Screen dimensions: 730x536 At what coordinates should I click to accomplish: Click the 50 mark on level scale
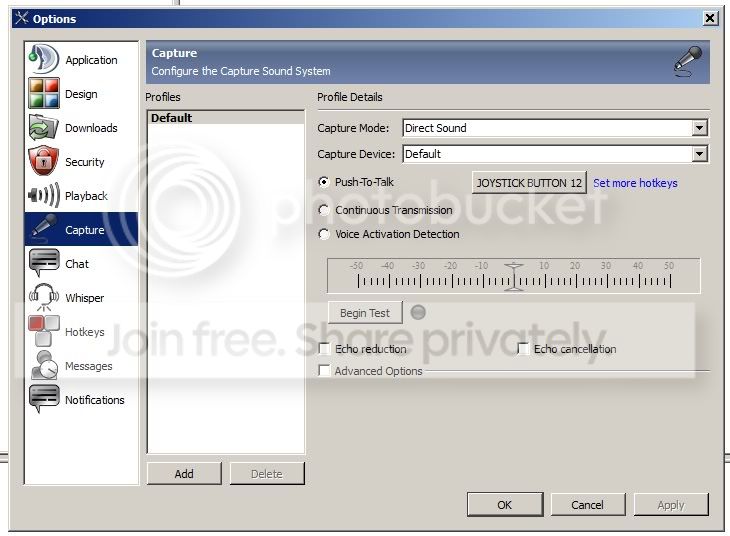tap(669, 266)
